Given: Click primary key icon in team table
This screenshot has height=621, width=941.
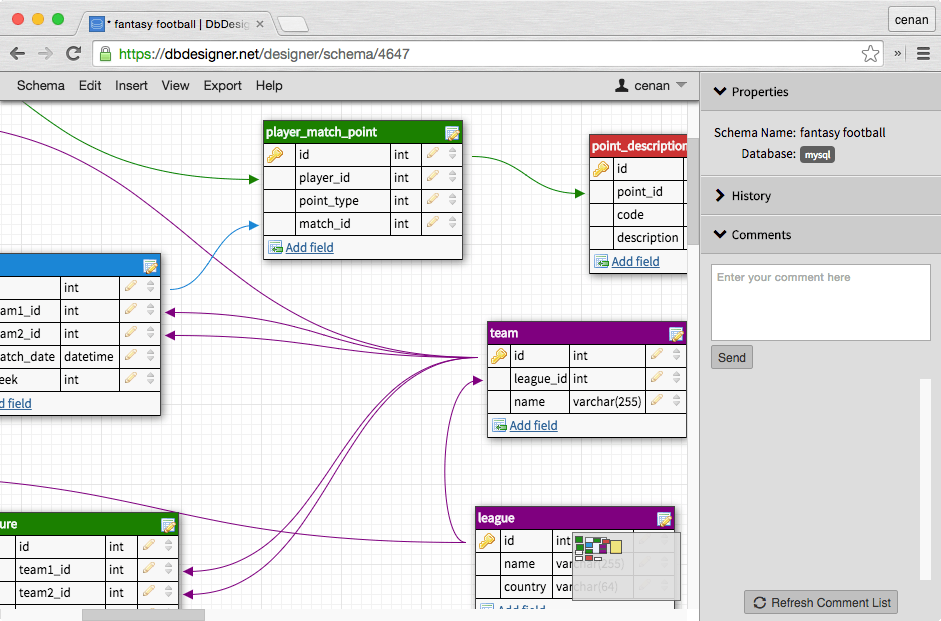Looking at the screenshot, I should click(498, 356).
